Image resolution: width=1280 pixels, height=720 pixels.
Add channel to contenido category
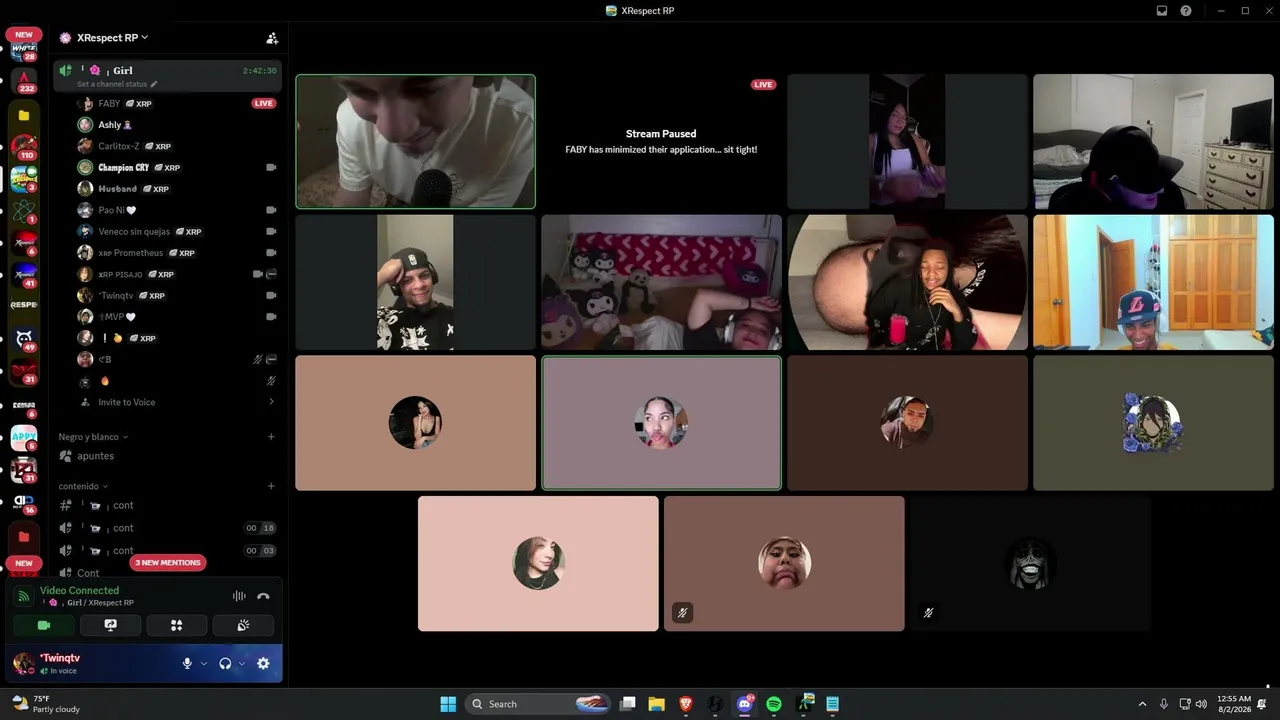tap(271, 486)
